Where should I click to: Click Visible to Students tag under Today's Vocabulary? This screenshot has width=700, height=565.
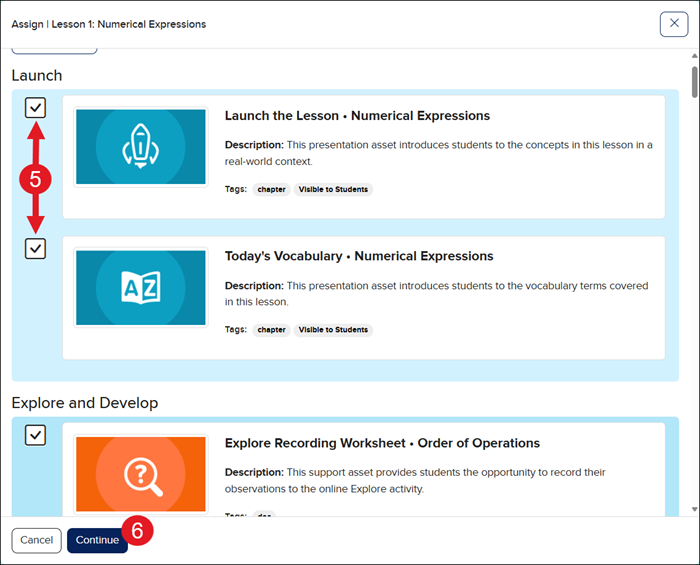333,329
